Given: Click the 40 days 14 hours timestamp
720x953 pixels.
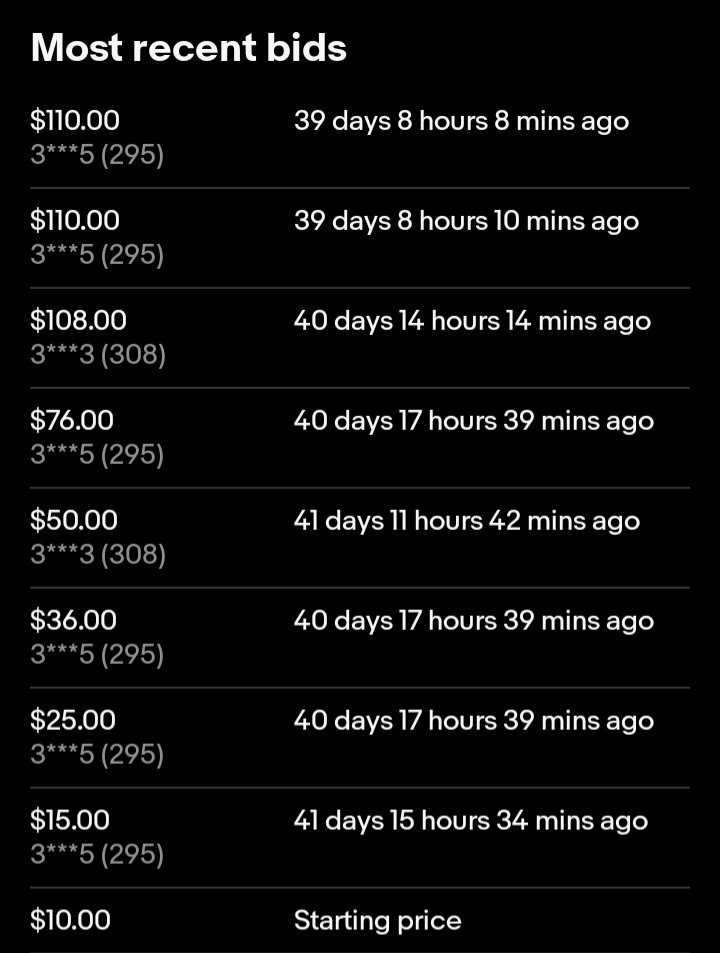Looking at the screenshot, I should [x=472, y=321].
